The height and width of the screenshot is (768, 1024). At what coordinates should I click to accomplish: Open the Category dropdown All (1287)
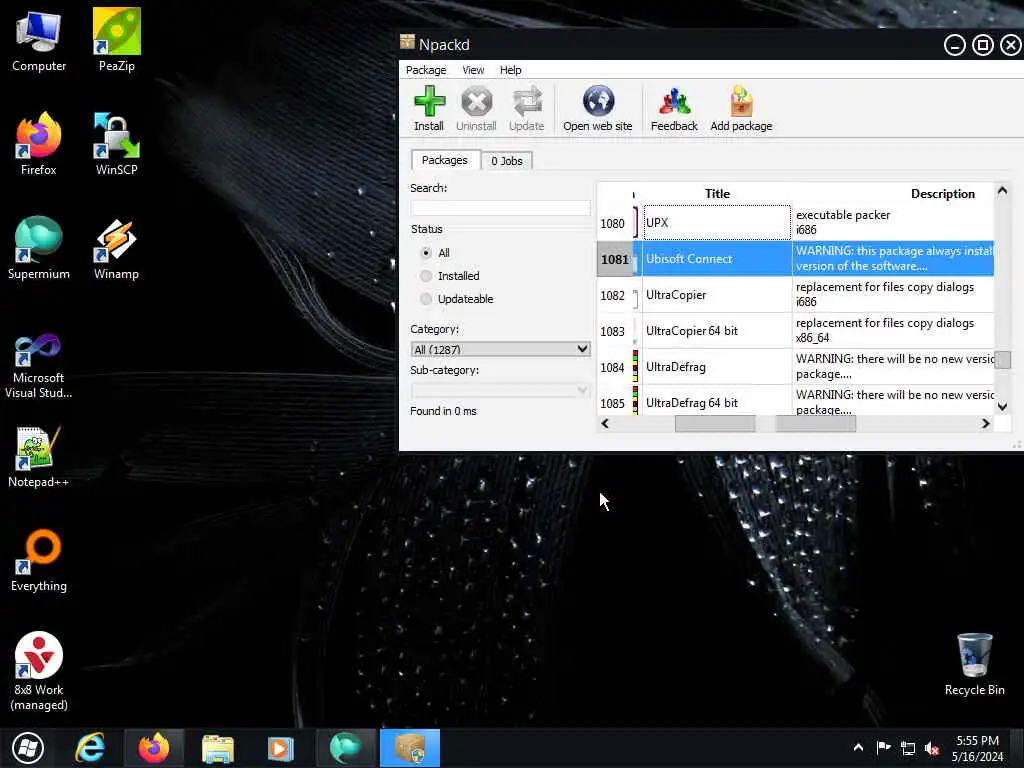click(501, 349)
